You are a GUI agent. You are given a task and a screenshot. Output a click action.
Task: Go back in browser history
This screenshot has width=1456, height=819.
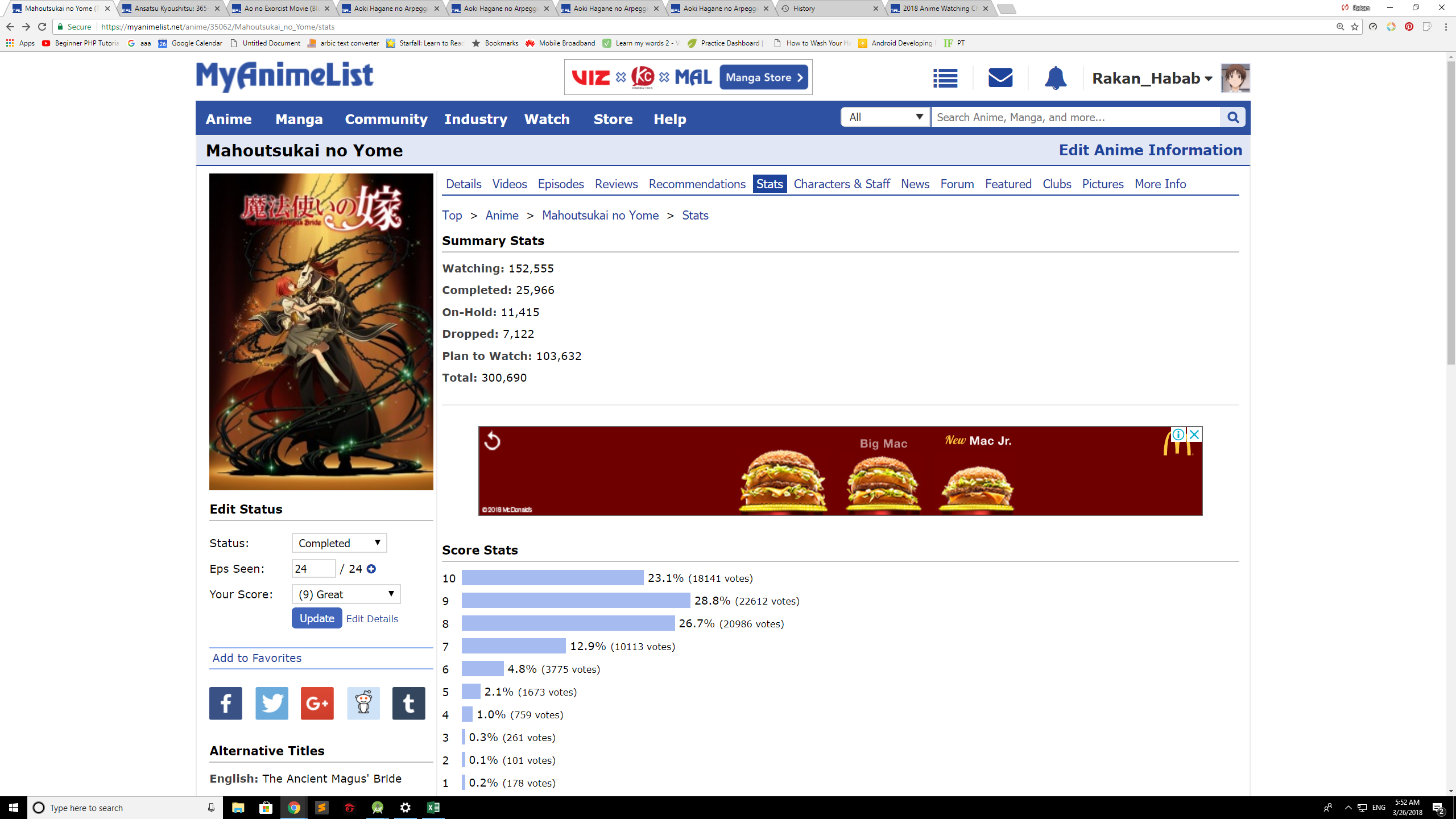10,27
